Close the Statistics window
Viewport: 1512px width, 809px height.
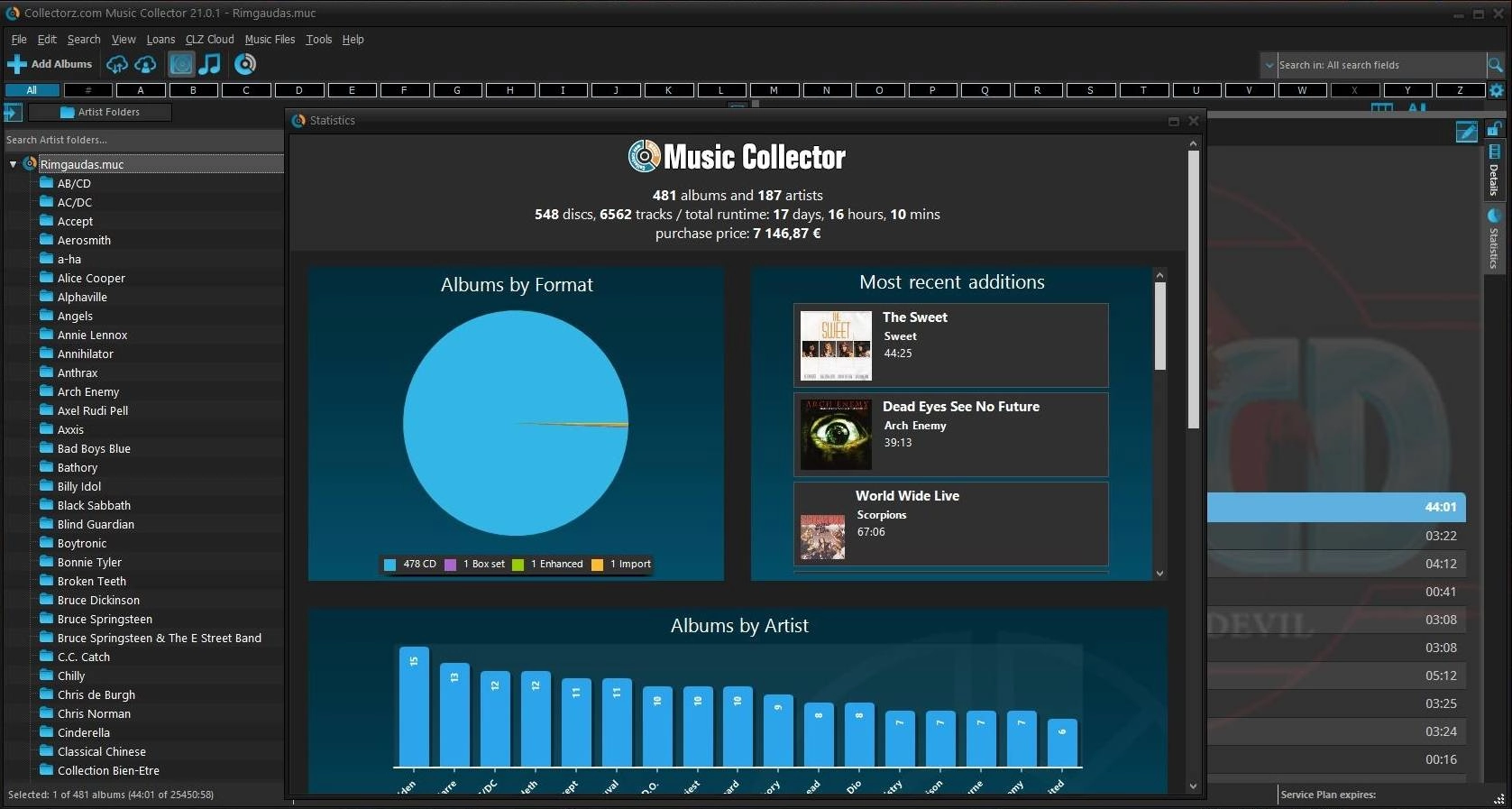coord(1194,121)
